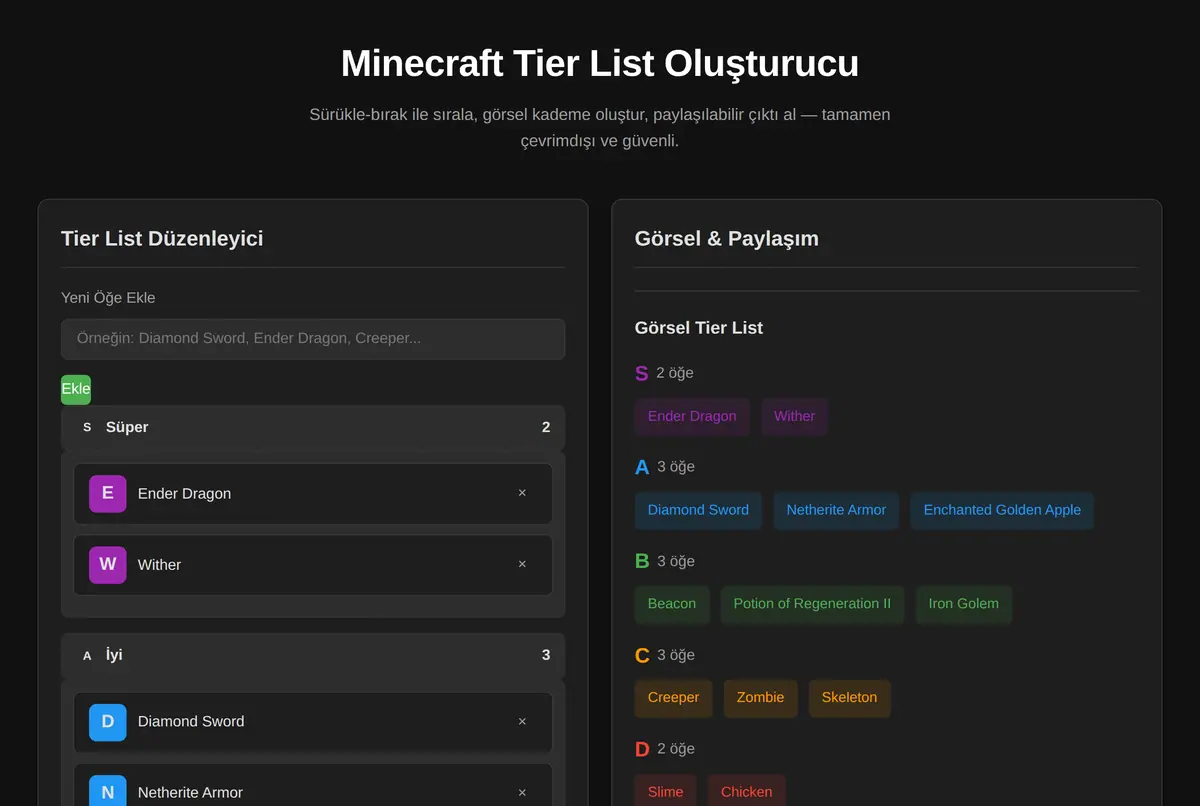This screenshot has height=806, width=1200.
Task: Click the orange C tier letter
Action: tap(642, 656)
